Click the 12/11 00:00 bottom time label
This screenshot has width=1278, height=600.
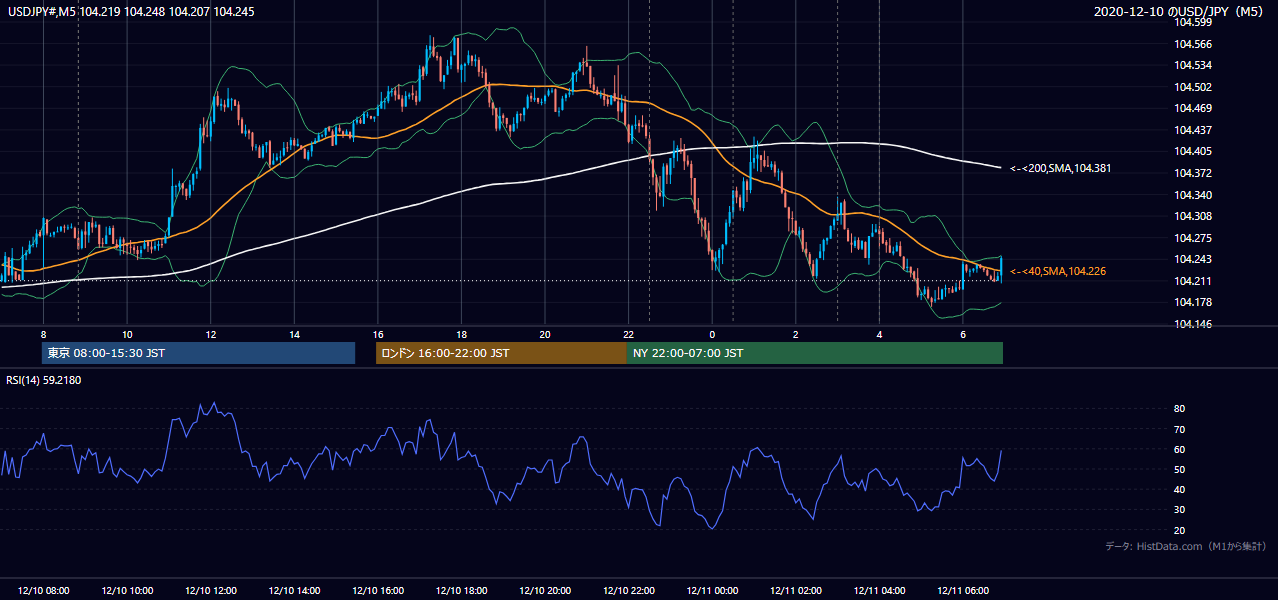pyautogui.click(x=712, y=591)
